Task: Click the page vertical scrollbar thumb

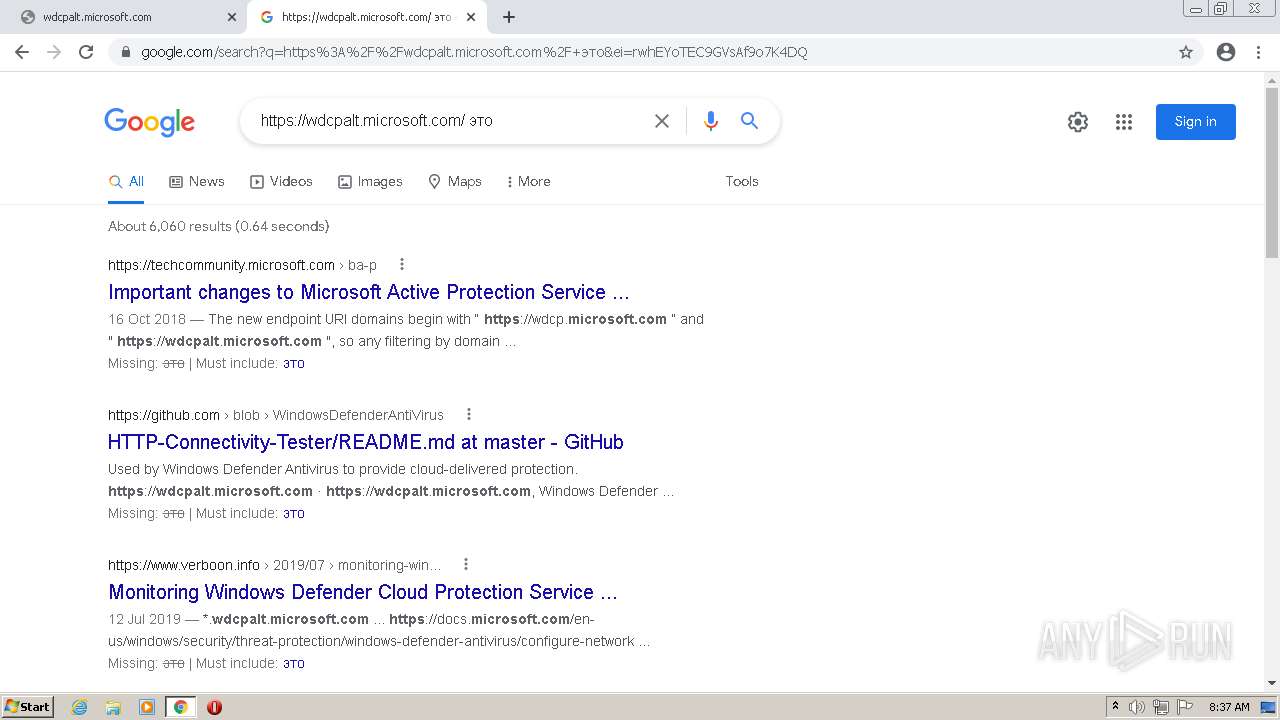Action: tap(1272, 172)
